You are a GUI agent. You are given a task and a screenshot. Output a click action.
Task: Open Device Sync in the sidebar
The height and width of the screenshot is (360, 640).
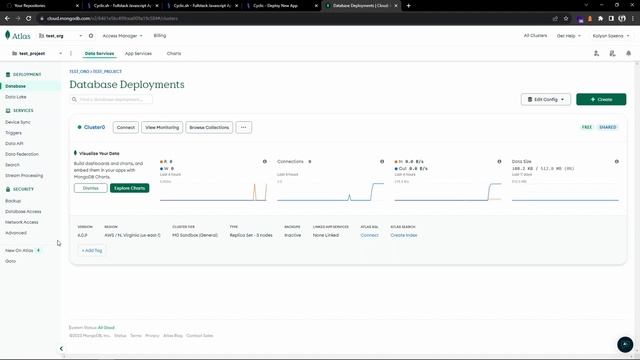(x=18, y=122)
